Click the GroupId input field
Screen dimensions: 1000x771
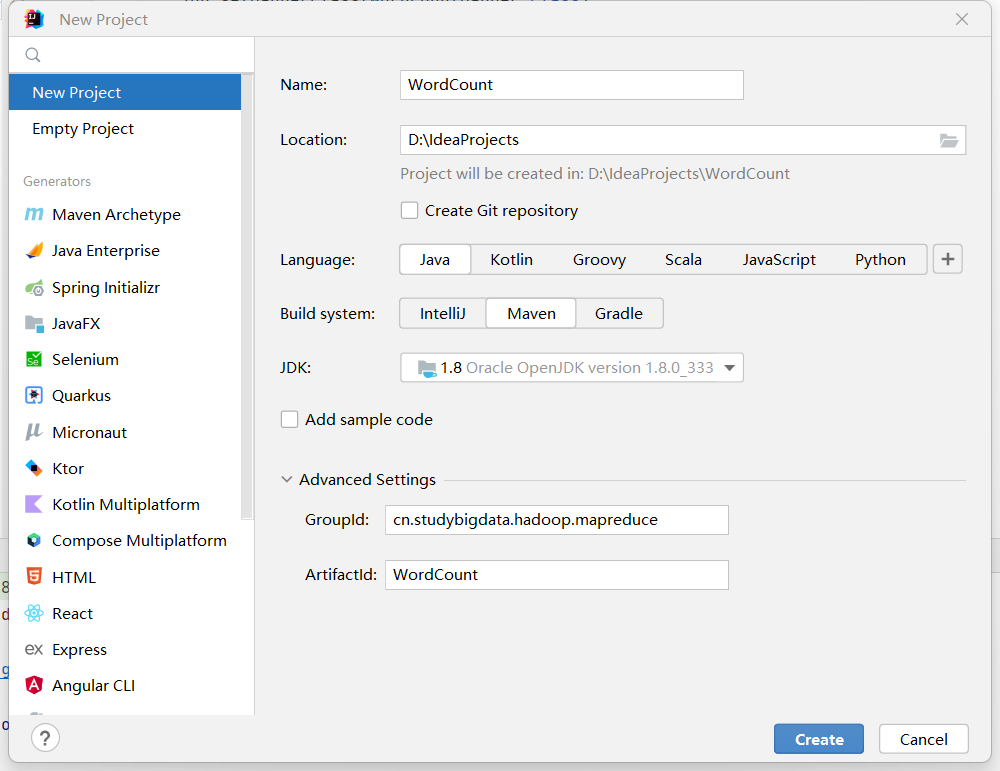(x=557, y=520)
